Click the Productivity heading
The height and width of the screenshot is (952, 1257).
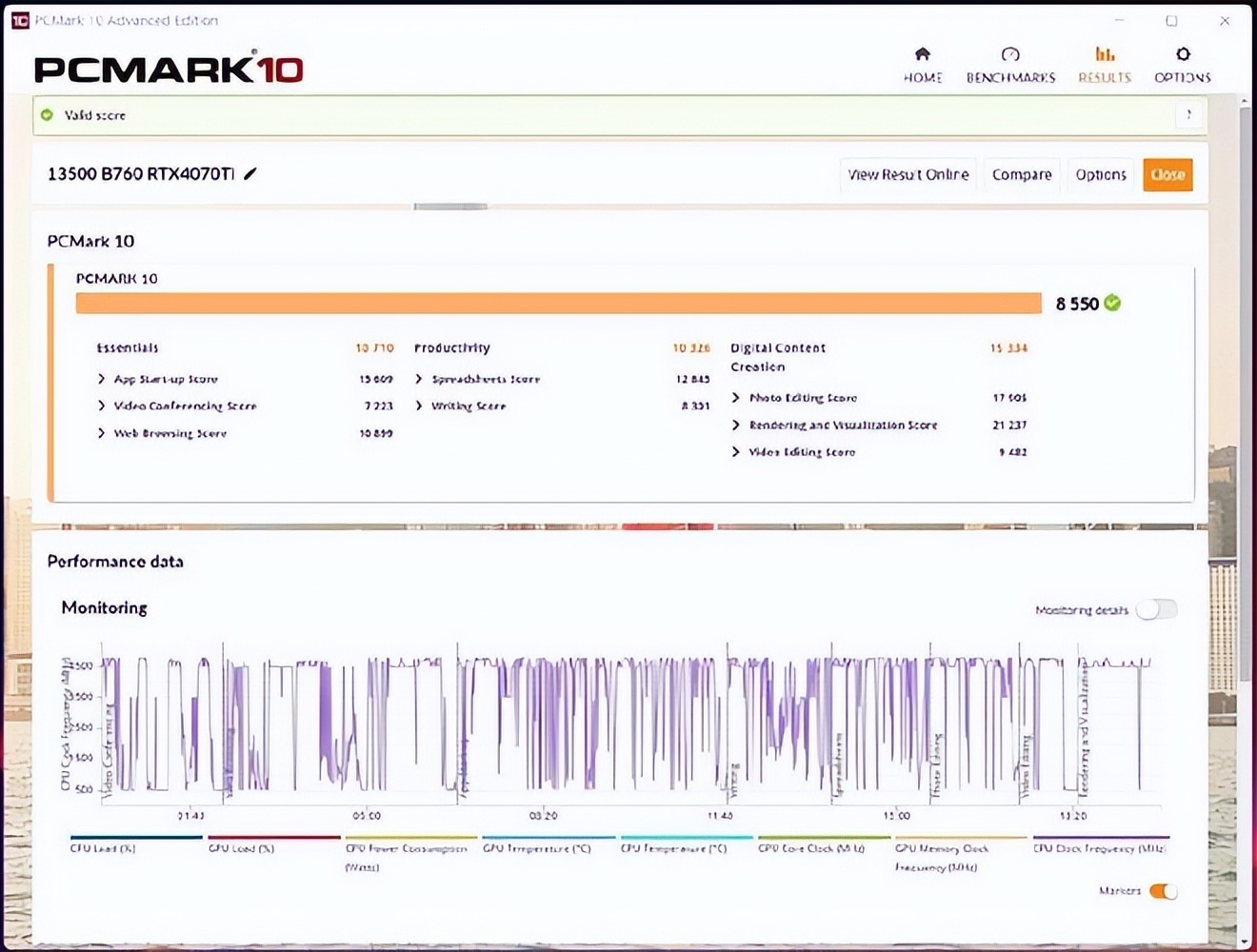[452, 347]
